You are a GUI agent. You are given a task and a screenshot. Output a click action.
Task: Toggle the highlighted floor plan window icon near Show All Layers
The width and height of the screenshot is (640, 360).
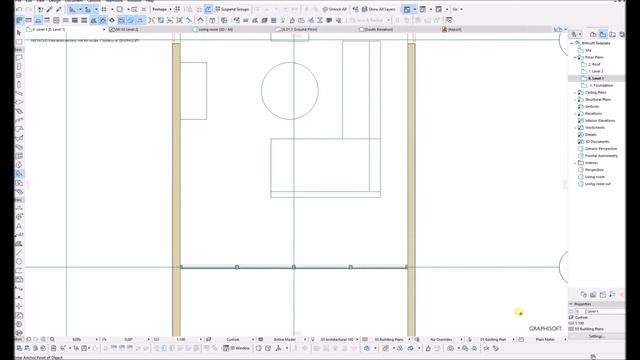coord(407,9)
